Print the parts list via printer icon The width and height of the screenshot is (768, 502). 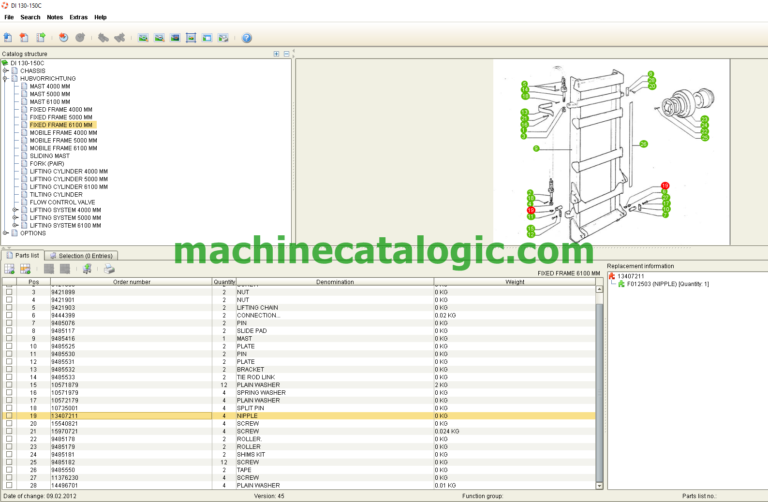(109, 268)
